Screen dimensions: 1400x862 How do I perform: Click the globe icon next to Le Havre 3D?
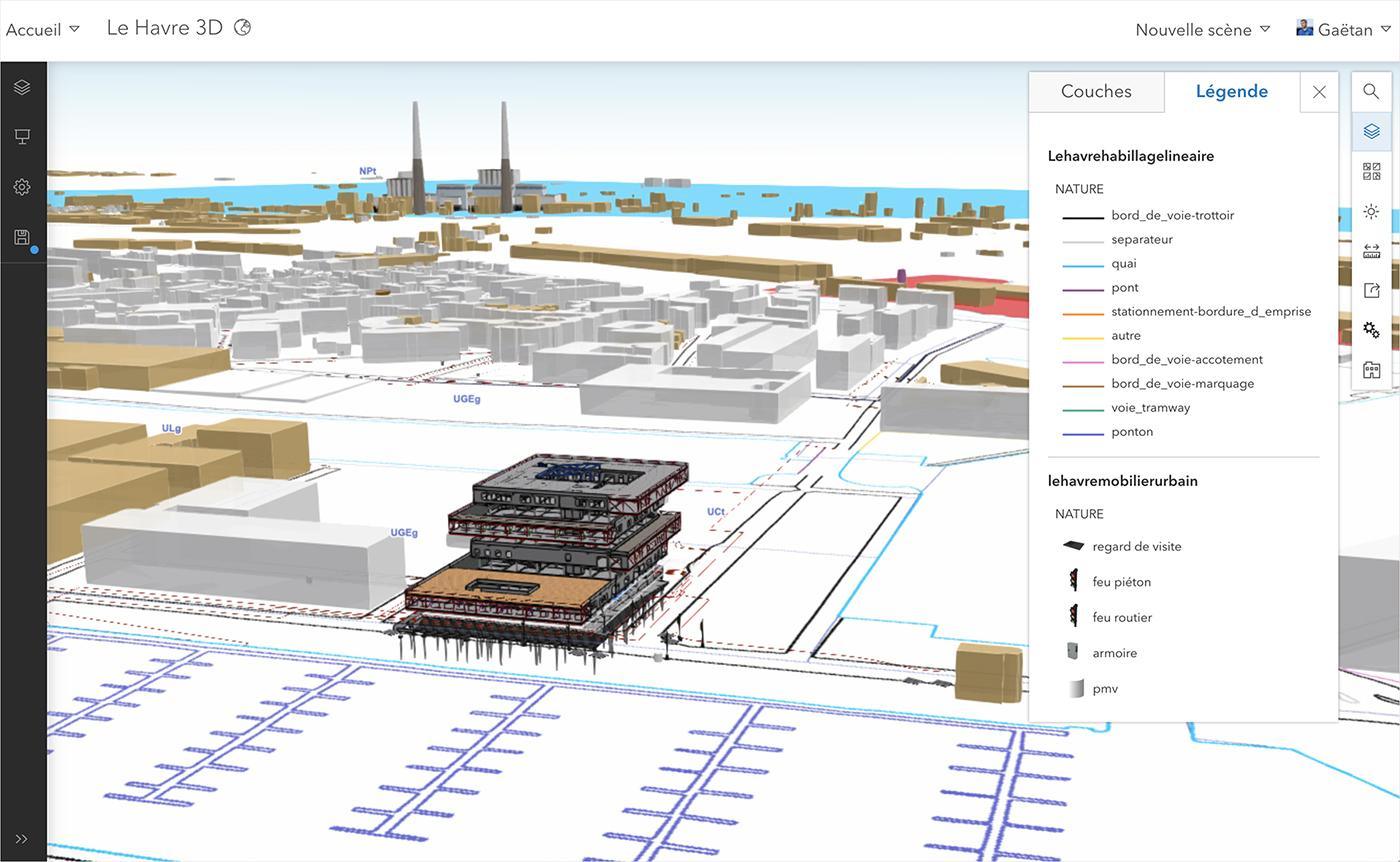click(242, 28)
